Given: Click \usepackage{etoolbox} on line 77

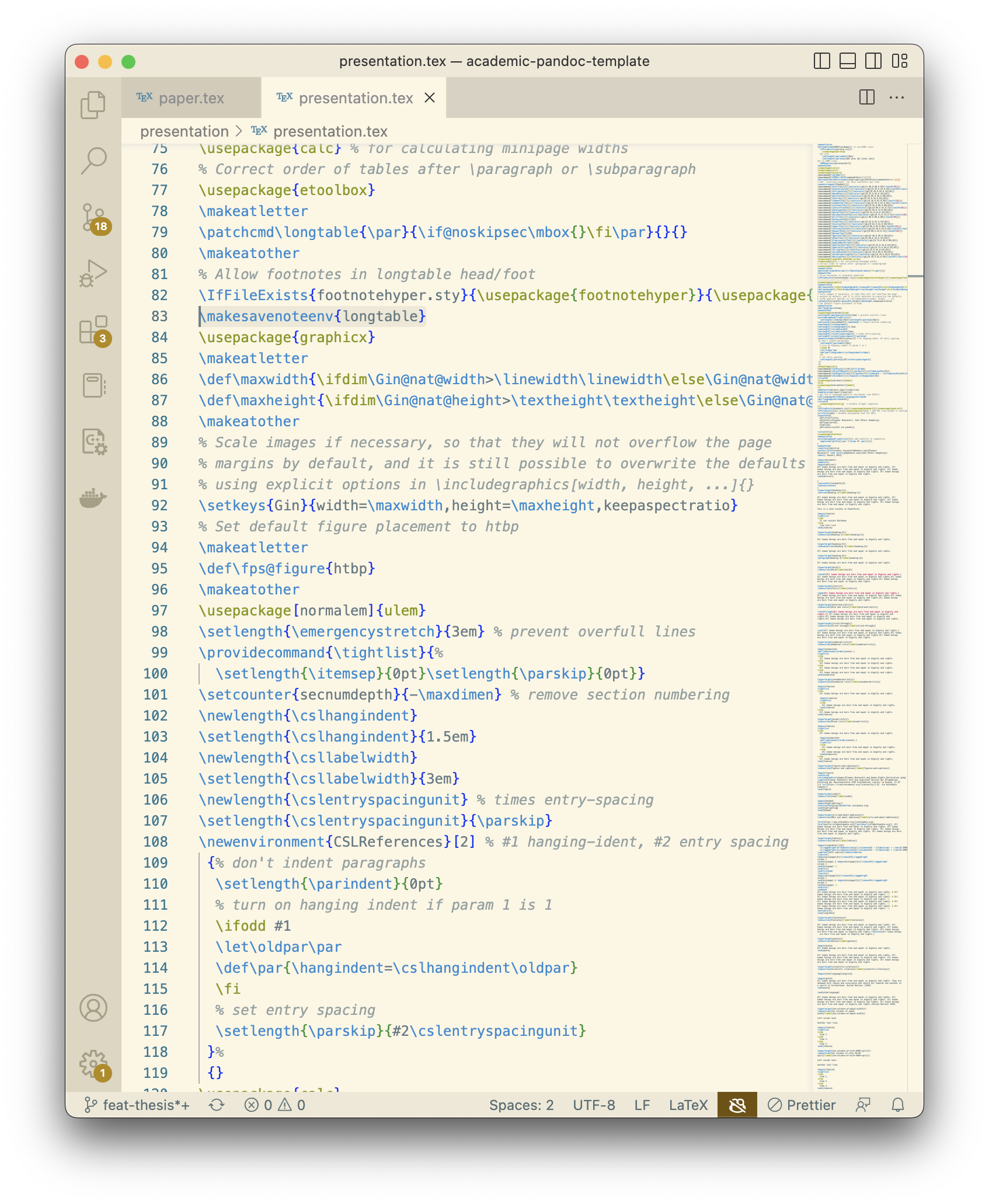Looking at the screenshot, I should 287,190.
